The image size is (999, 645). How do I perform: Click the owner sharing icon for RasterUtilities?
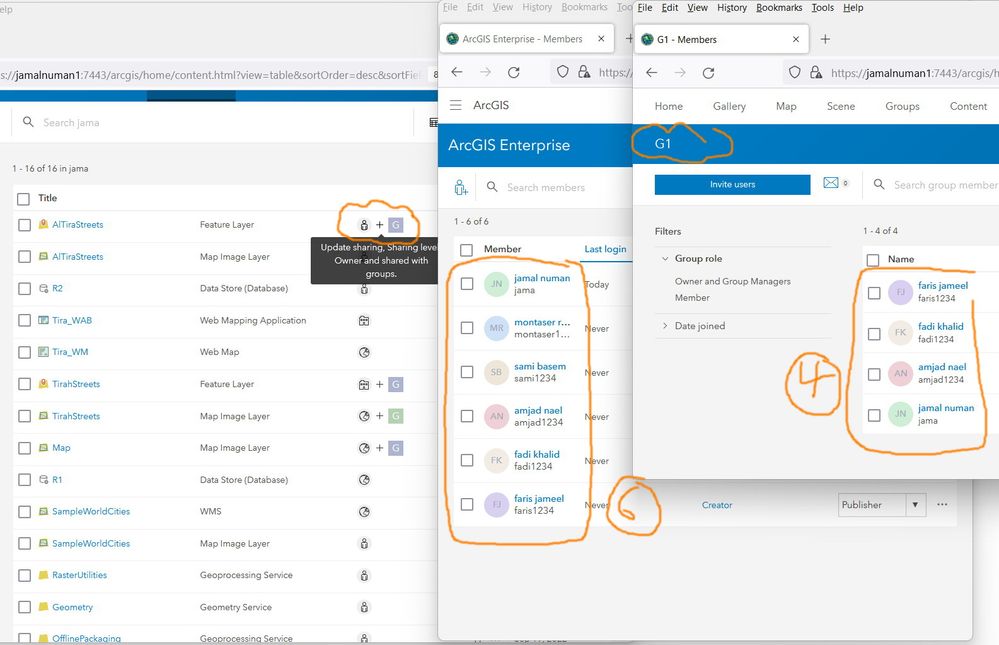[x=364, y=576]
